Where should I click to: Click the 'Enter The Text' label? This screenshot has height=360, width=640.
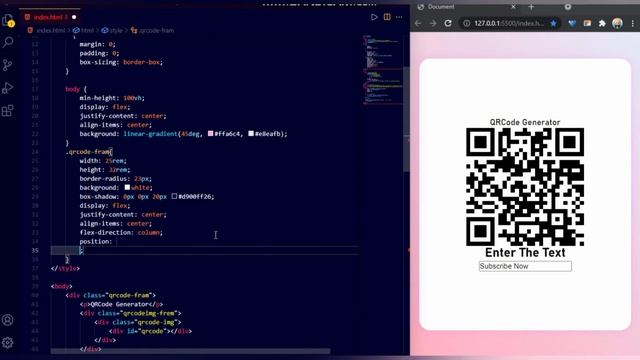click(x=525, y=253)
